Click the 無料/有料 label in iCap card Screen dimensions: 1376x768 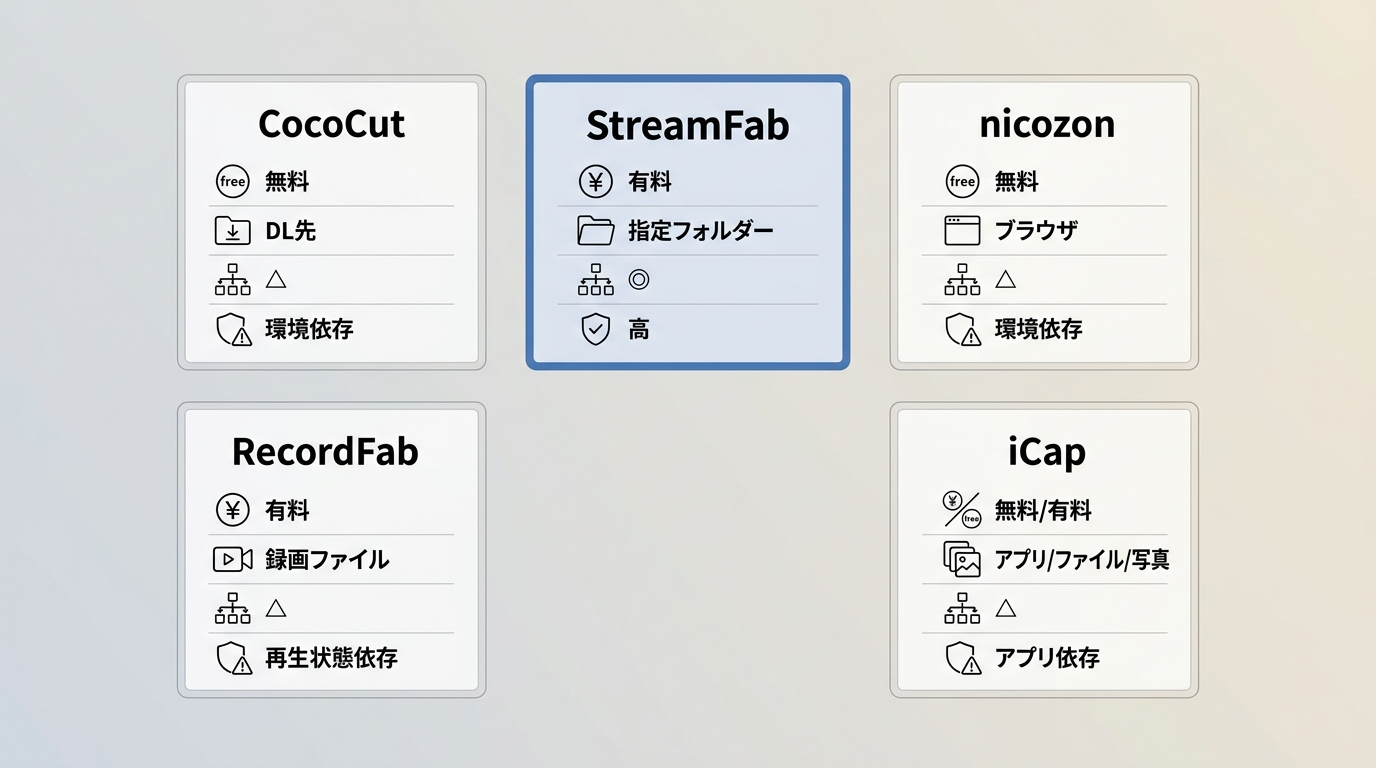(x=1043, y=511)
